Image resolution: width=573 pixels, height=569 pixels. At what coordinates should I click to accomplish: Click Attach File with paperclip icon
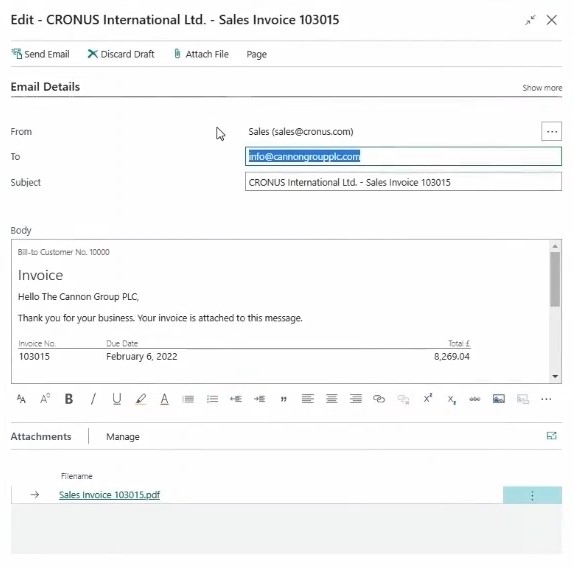pyautogui.click(x=201, y=54)
